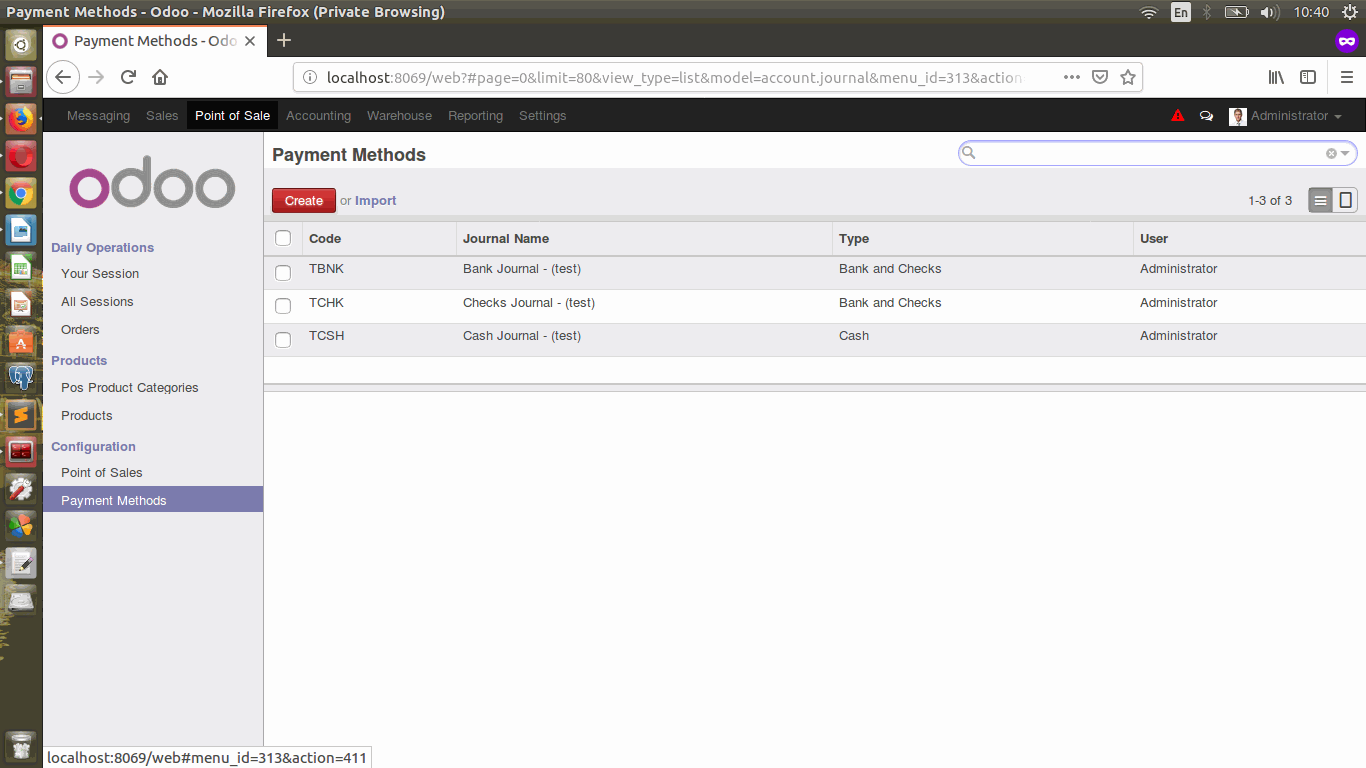
Task: Switch to list view icon
Action: coord(1321,201)
